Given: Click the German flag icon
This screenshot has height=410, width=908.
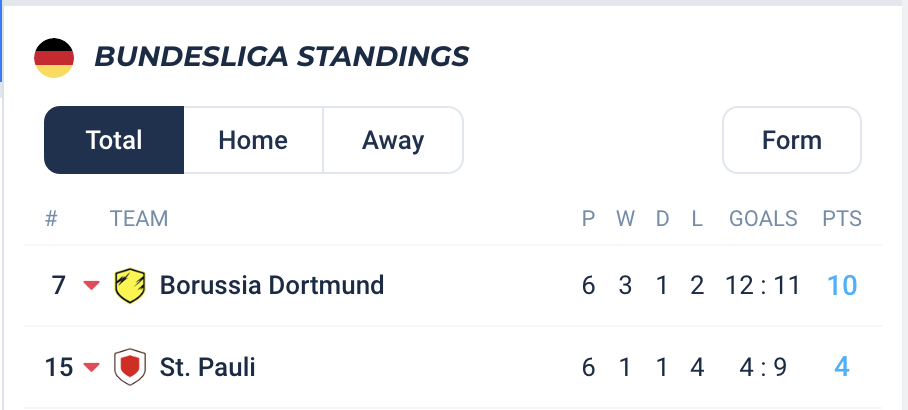Looking at the screenshot, I should click(54, 58).
